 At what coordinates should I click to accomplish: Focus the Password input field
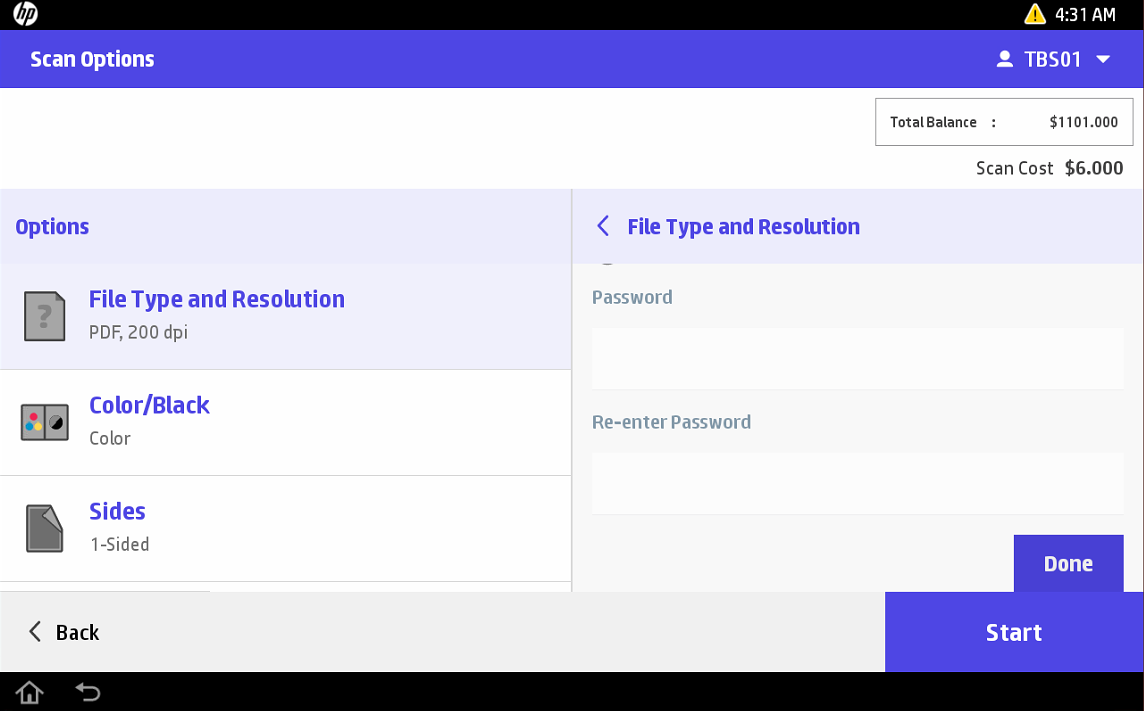(857, 358)
